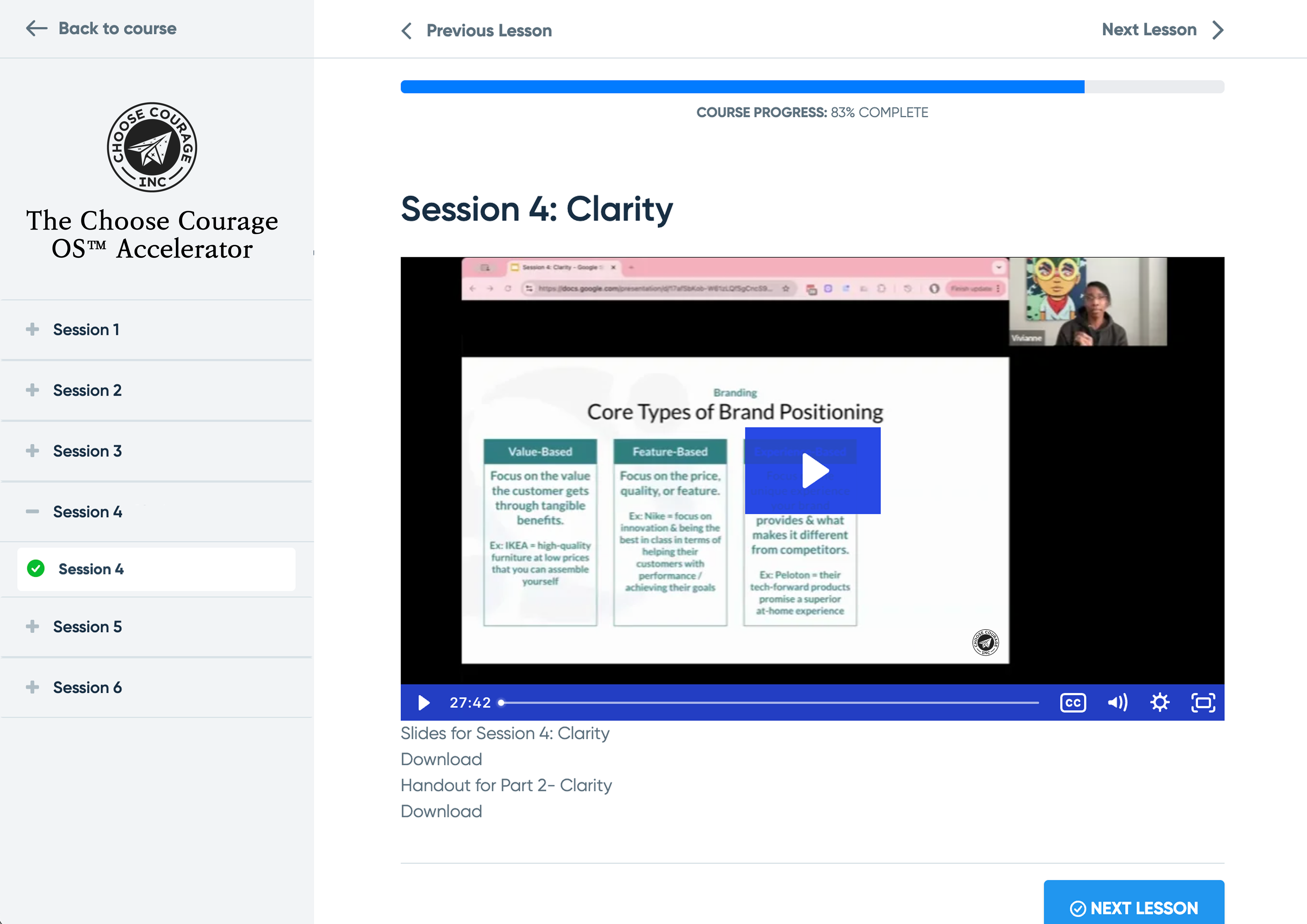Viewport: 1307px width, 924px height.
Task: Click the Feature-Based column header in video slide
Action: coord(670,452)
